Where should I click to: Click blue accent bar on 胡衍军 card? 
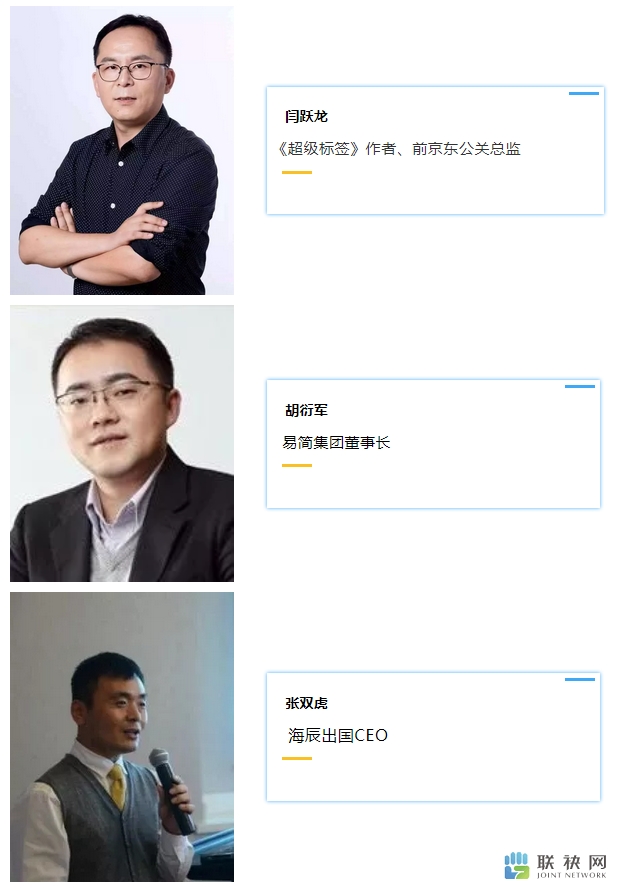click(580, 387)
